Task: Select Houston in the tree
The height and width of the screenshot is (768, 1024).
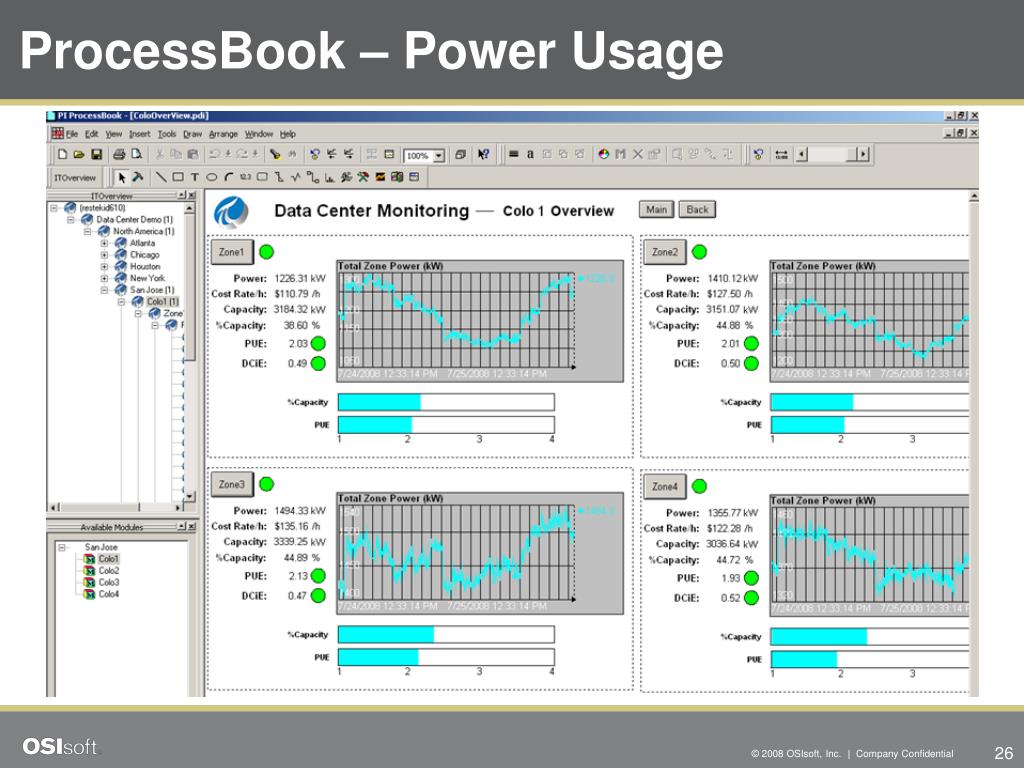Action: [x=145, y=266]
